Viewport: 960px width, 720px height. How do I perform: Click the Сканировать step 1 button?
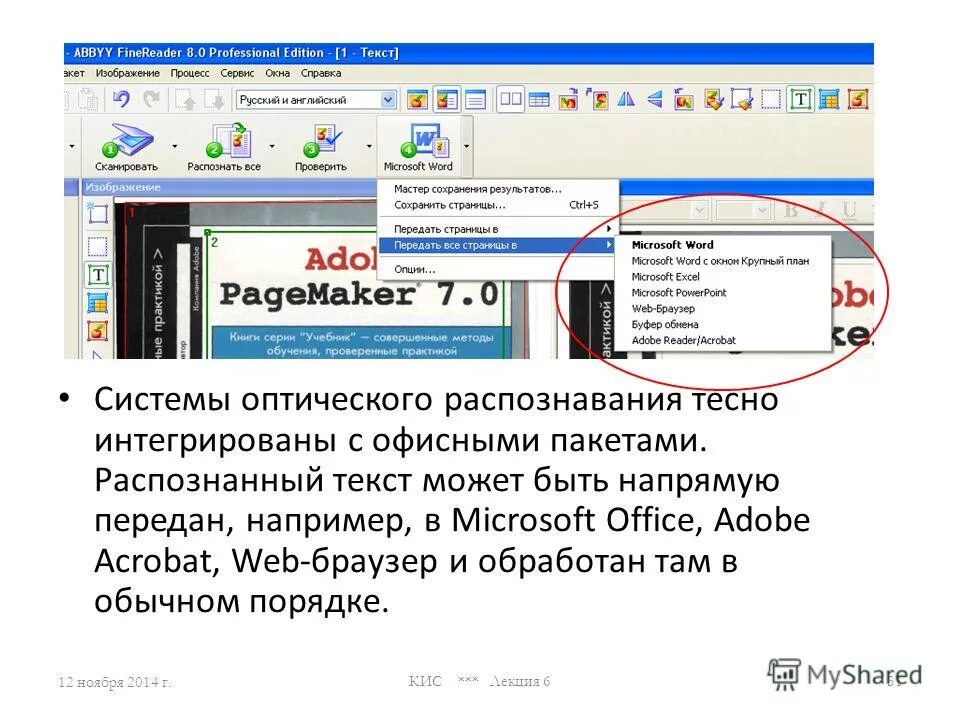click(x=126, y=146)
